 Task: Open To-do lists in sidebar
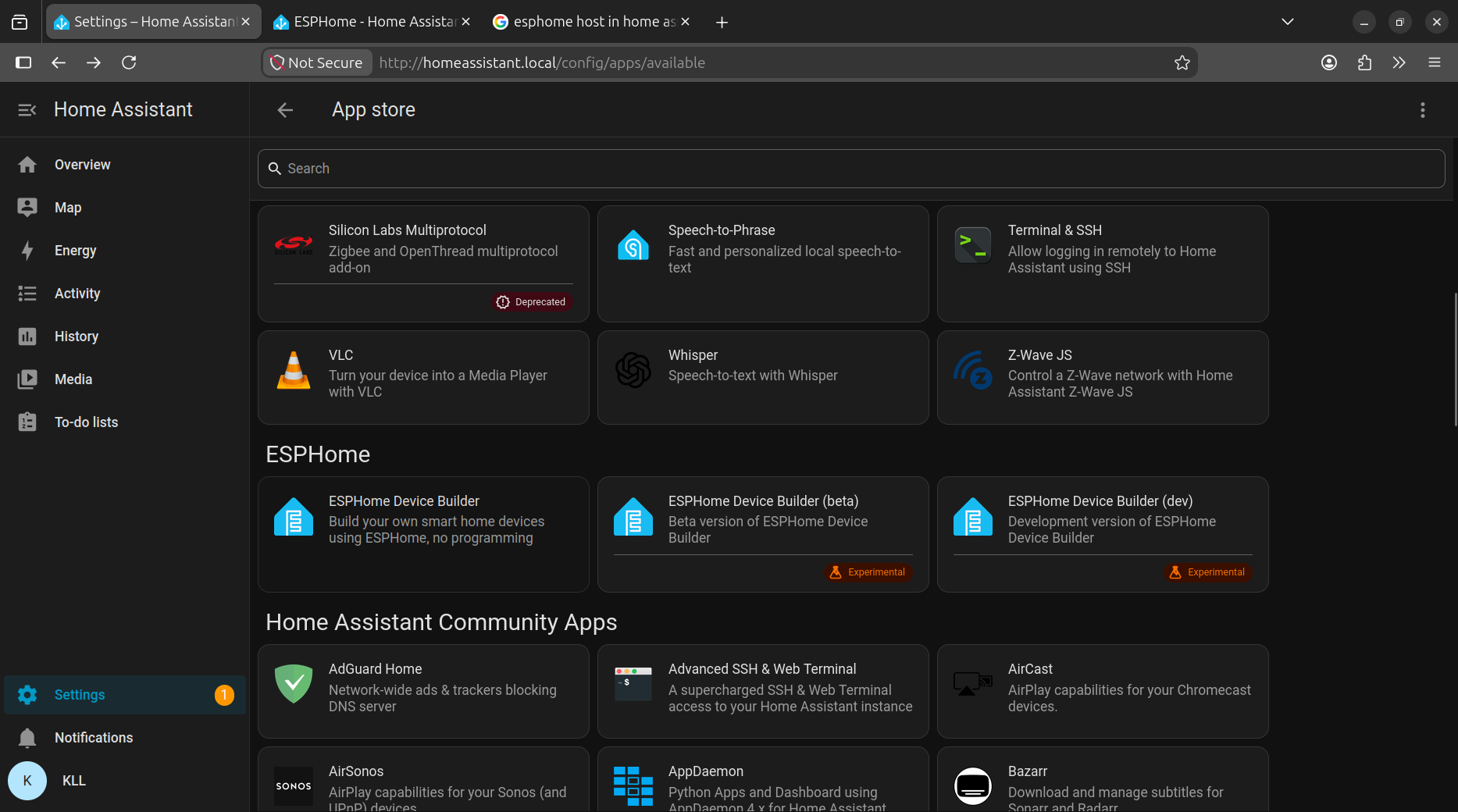[125, 422]
